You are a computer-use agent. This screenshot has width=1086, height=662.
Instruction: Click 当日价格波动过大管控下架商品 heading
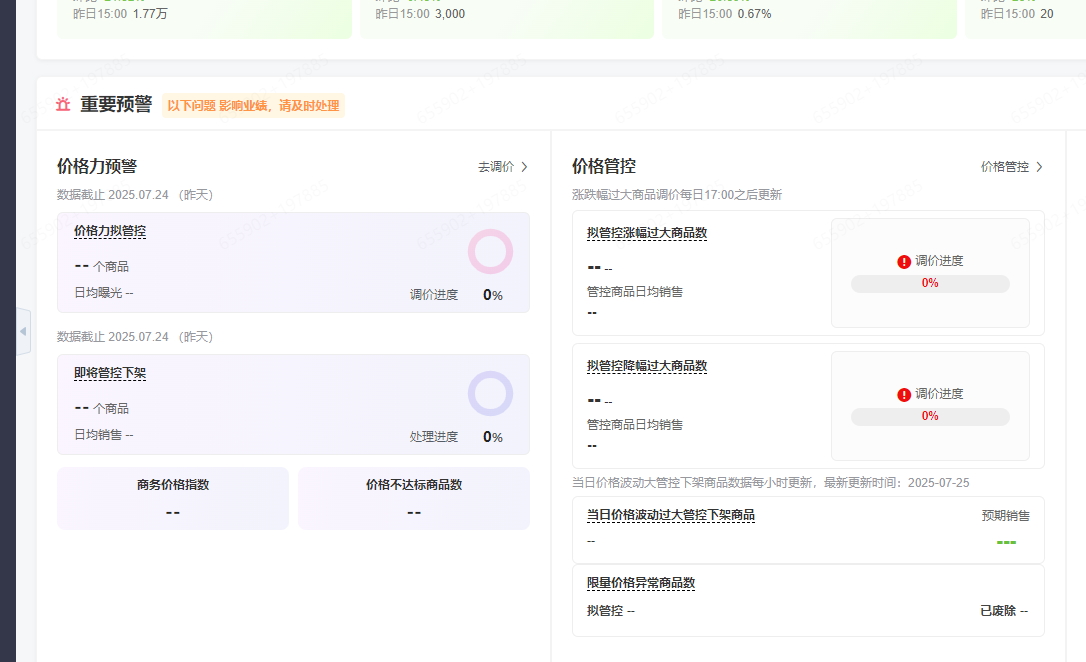[670, 515]
